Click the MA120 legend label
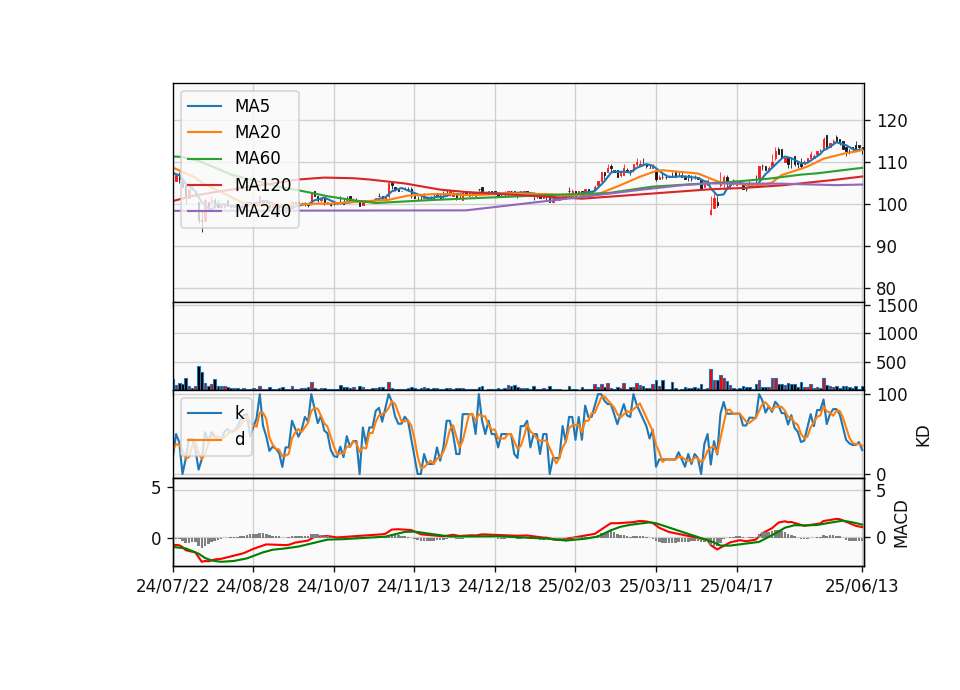Viewport: 960px width, 690px height. [263, 184]
